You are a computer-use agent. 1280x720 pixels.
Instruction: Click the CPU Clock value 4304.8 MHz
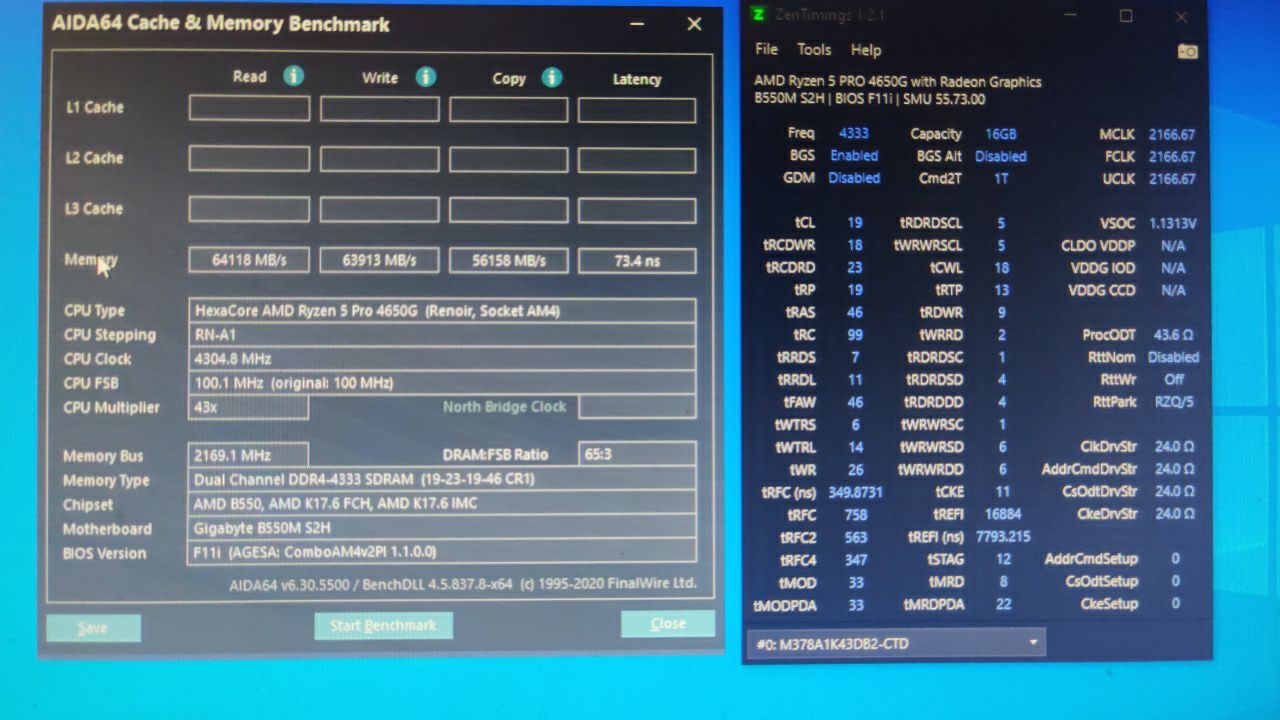442,358
